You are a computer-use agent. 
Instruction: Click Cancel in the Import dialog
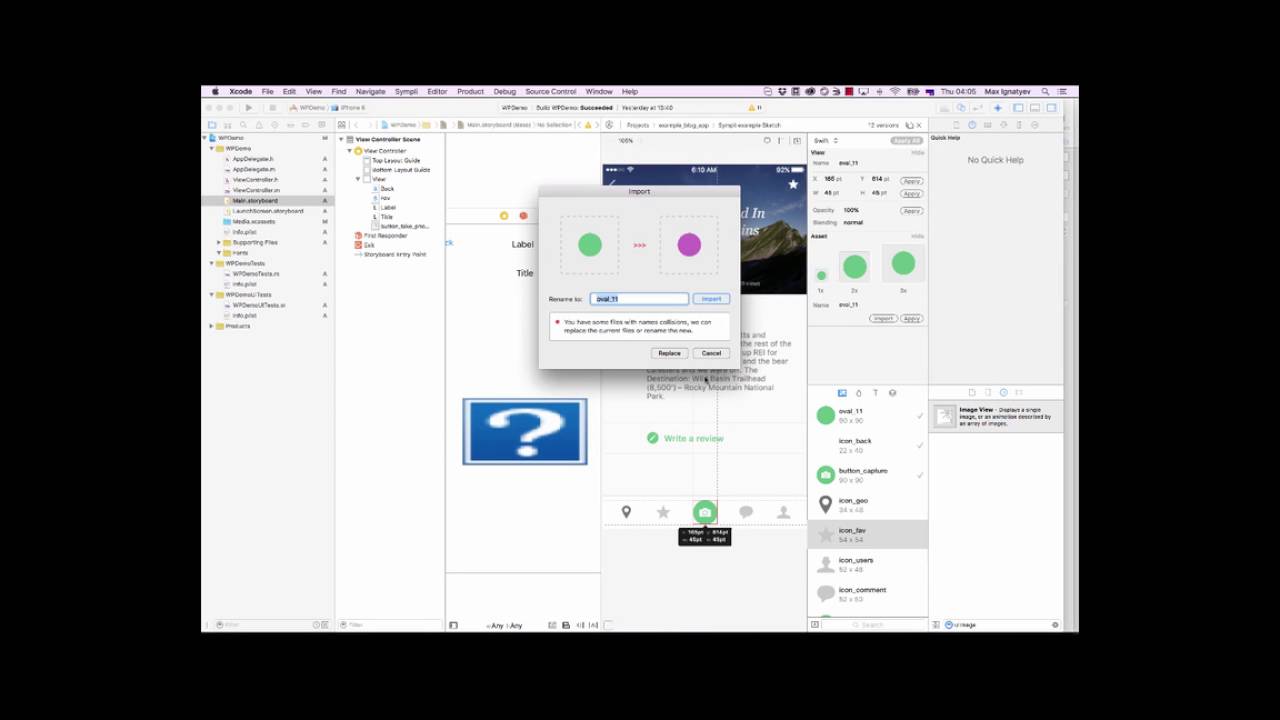click(711, 353)
